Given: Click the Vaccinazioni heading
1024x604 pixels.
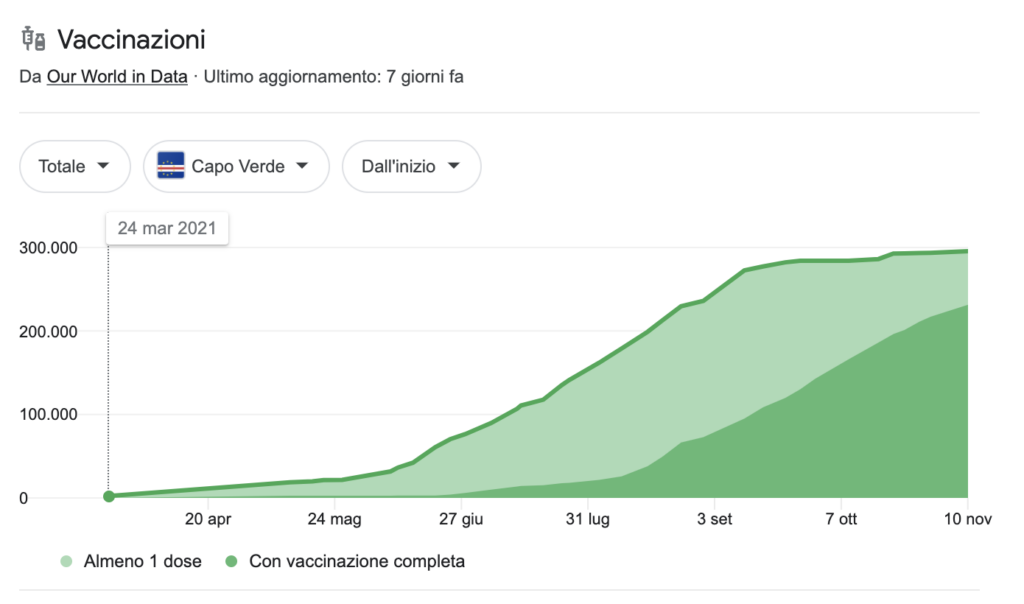Looking at the screenshot, I should coord(131,40).
